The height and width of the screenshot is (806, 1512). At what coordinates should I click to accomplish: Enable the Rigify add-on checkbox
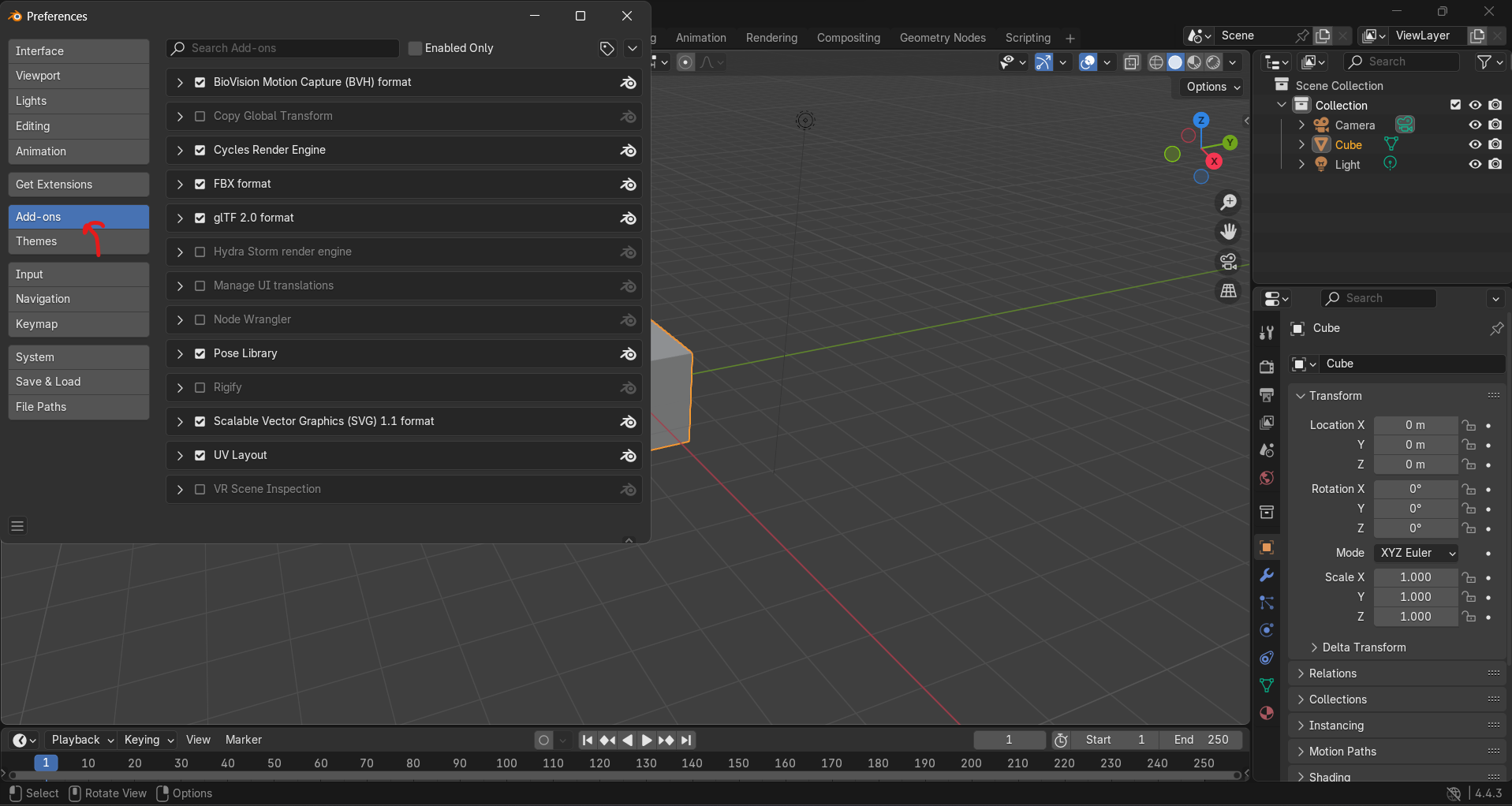pyautogui.click(x=200, y=387)
